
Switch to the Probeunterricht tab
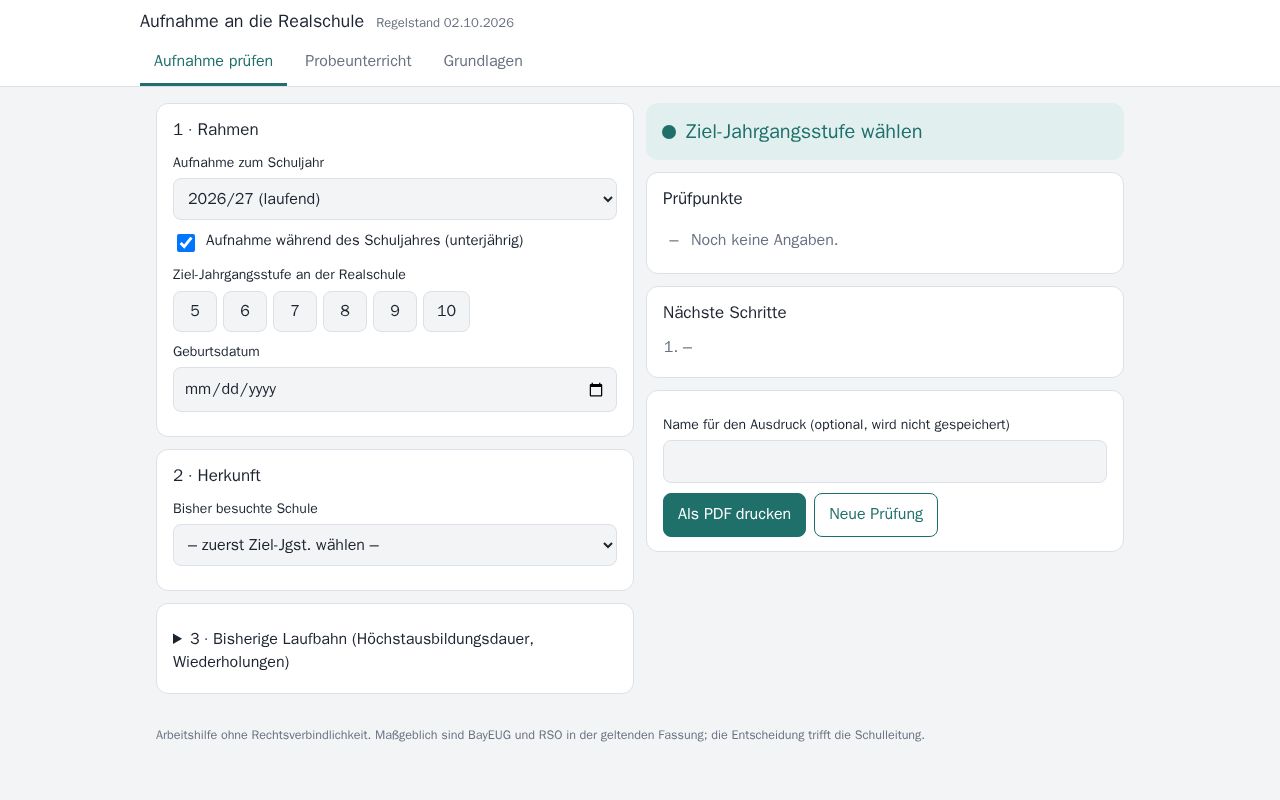click(358, 61)
